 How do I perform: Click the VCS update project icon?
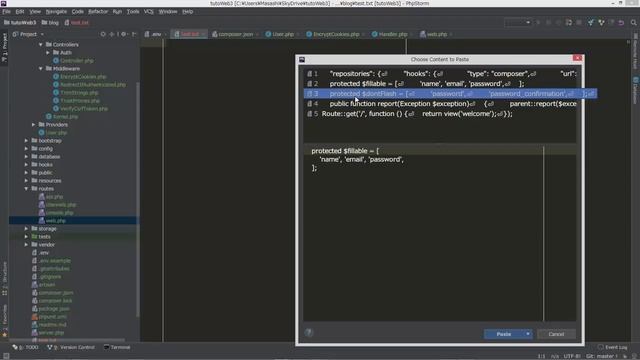tap(590, 22)
